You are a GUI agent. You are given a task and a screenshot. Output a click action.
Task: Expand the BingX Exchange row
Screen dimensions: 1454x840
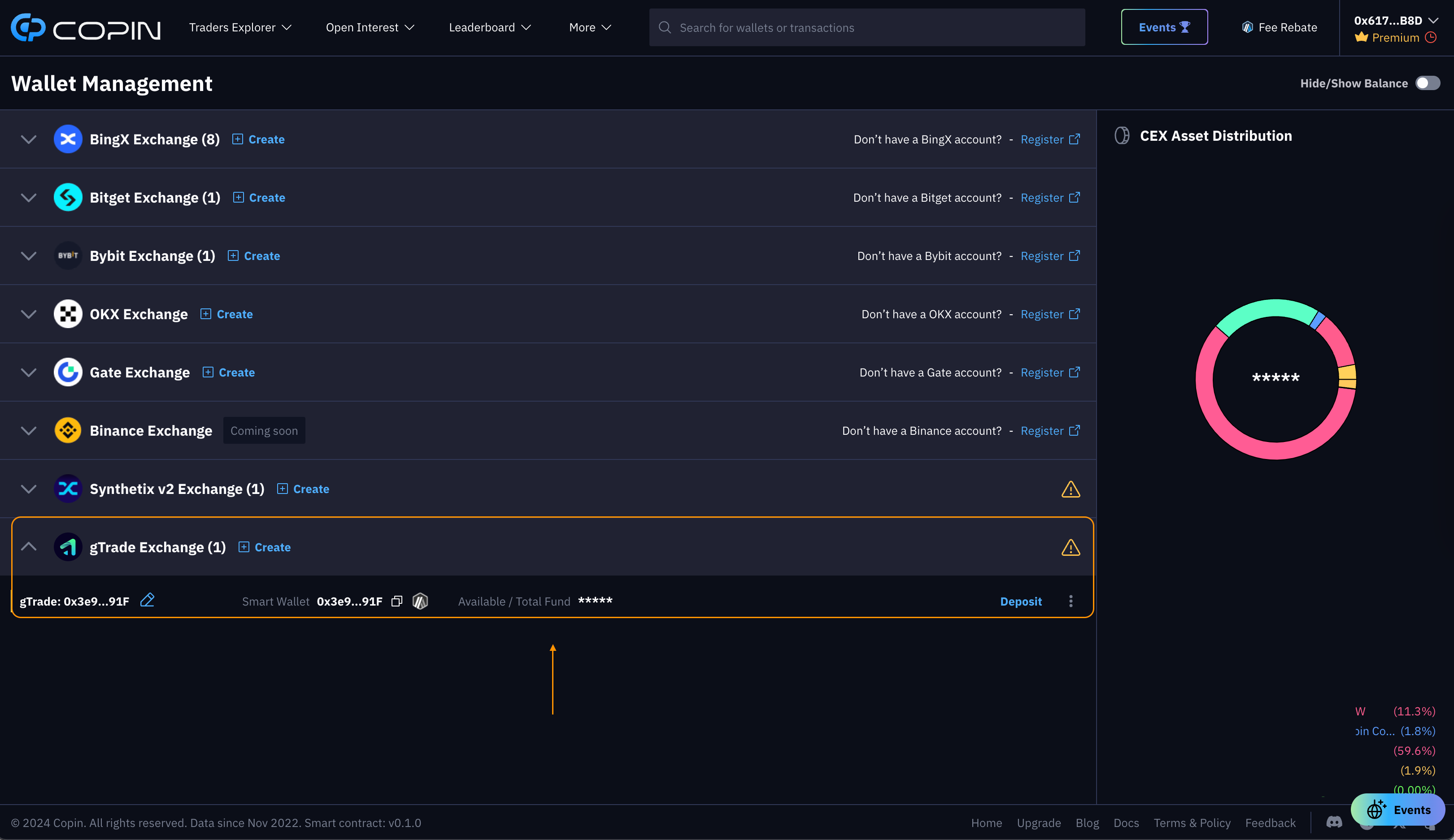point(28,139)
